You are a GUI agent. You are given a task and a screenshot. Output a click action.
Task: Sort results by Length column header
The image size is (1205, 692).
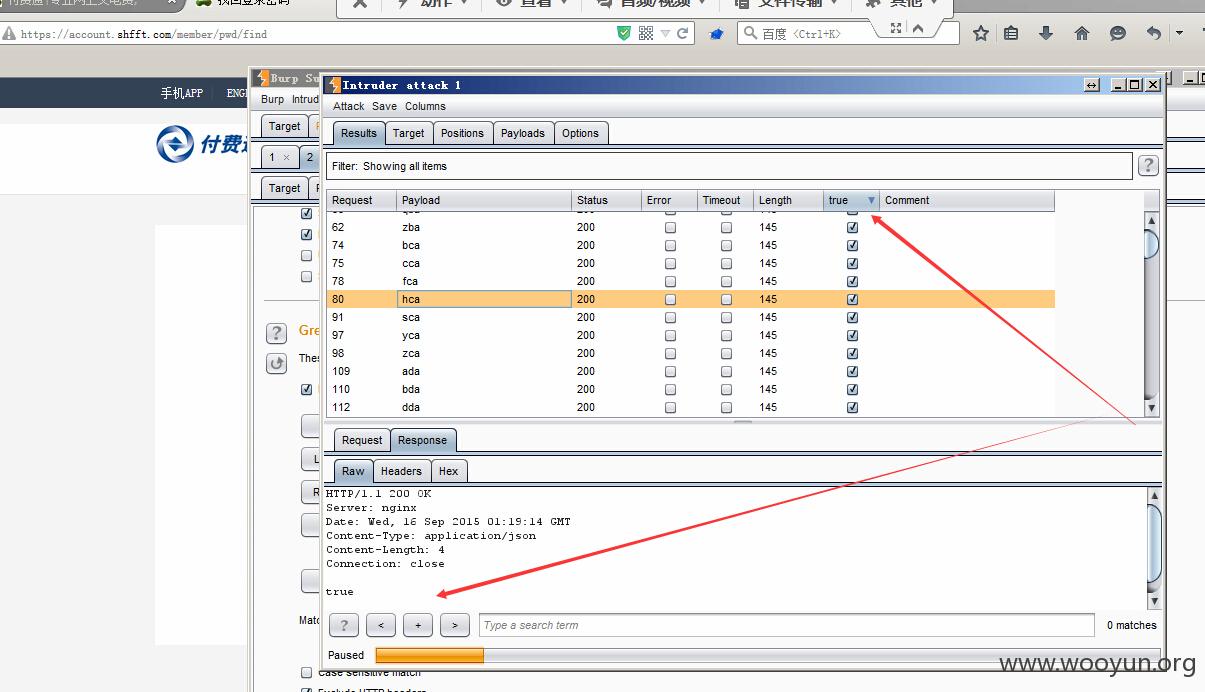coord(788,200)
